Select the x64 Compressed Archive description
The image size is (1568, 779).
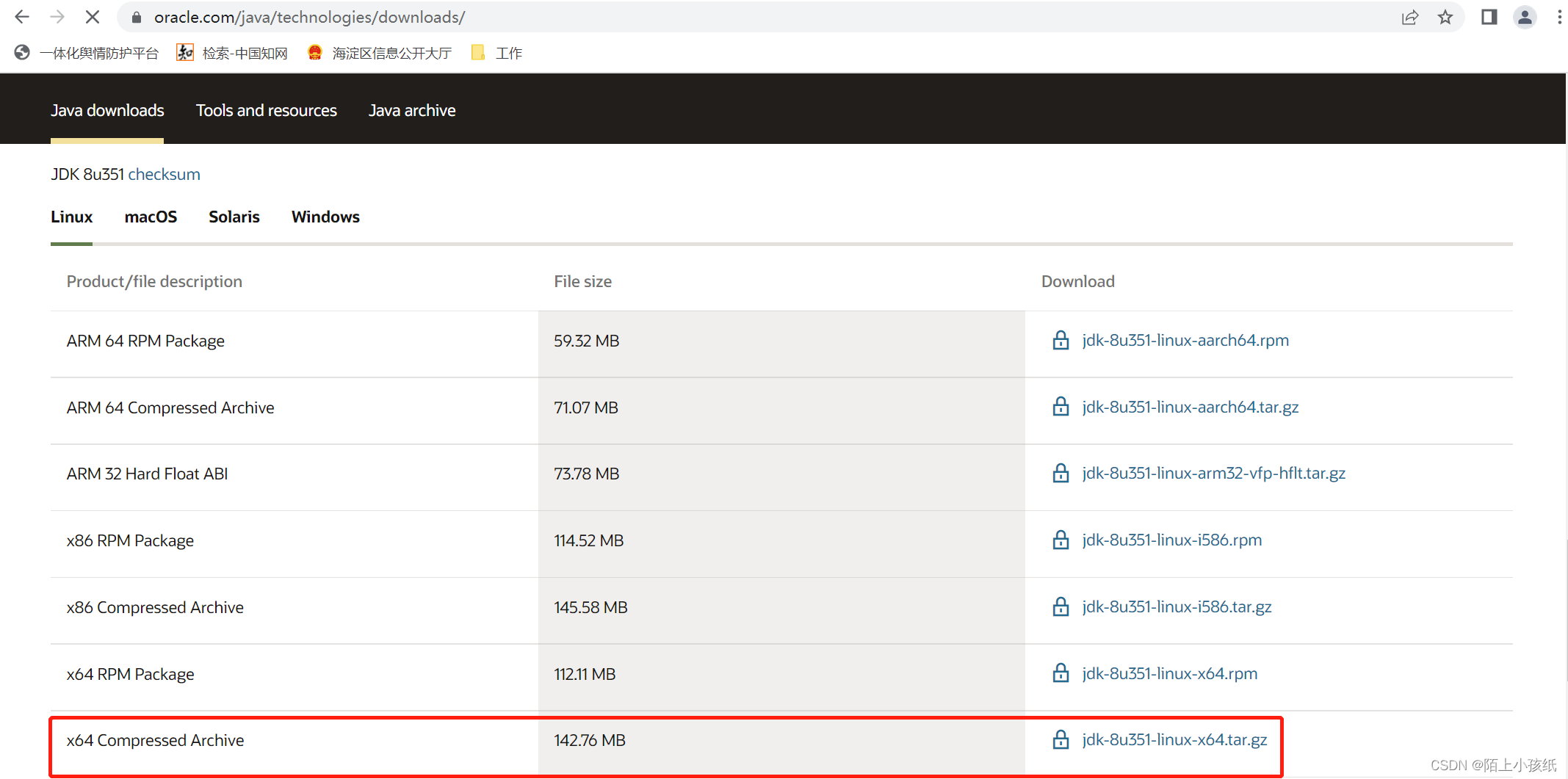tap(155, 740)
